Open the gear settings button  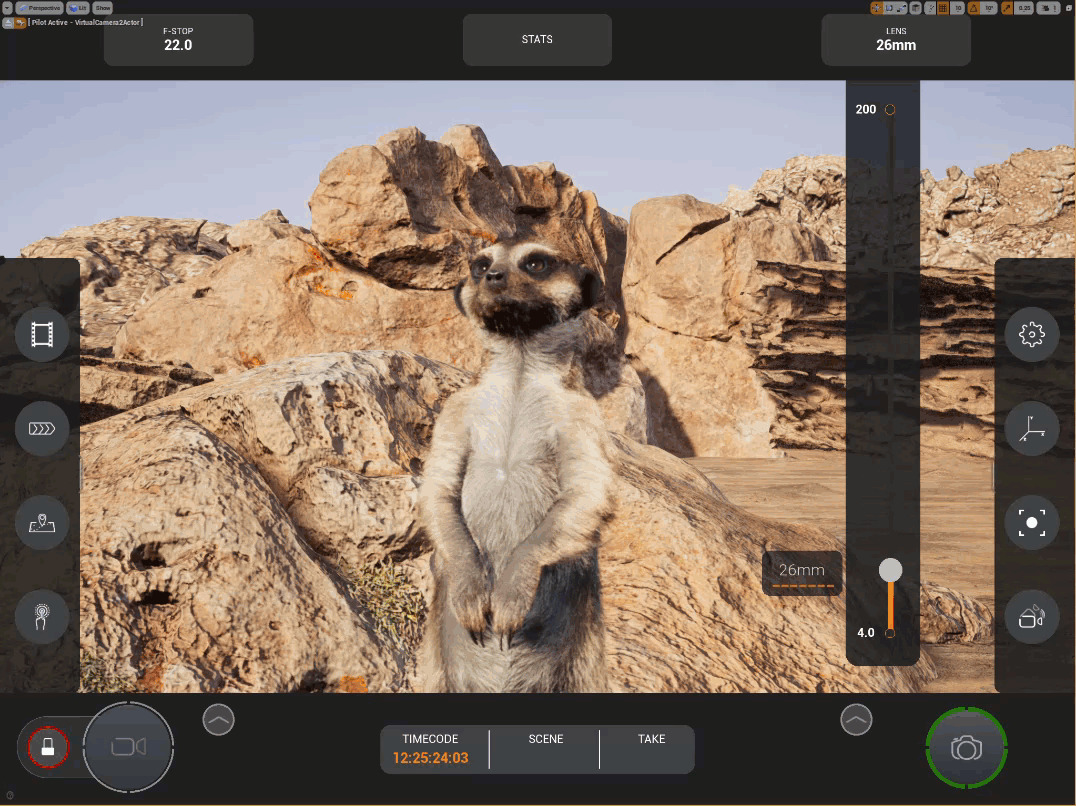point(1031,334)
